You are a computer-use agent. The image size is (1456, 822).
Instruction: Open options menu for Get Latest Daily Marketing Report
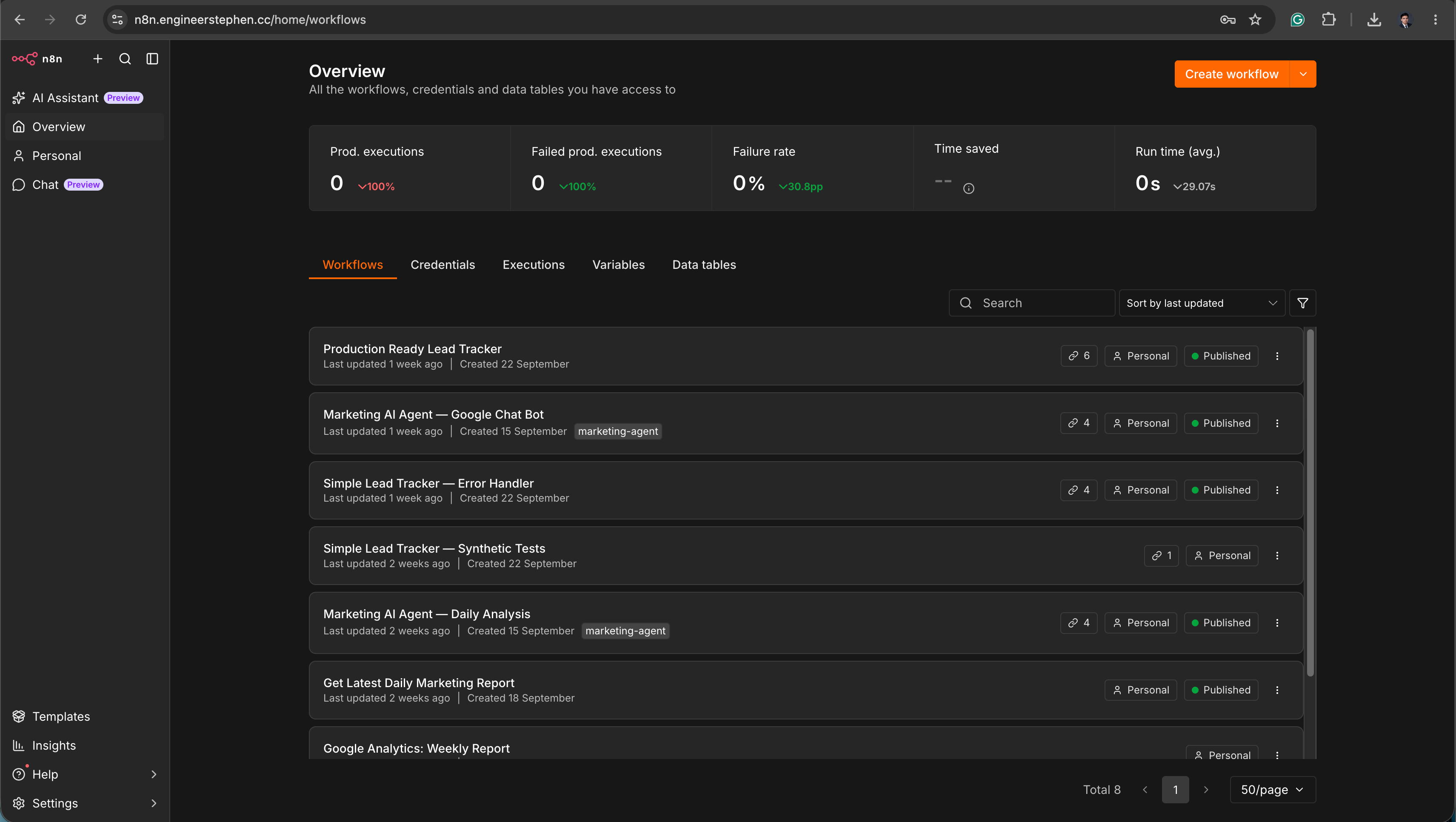(1277, 690)
